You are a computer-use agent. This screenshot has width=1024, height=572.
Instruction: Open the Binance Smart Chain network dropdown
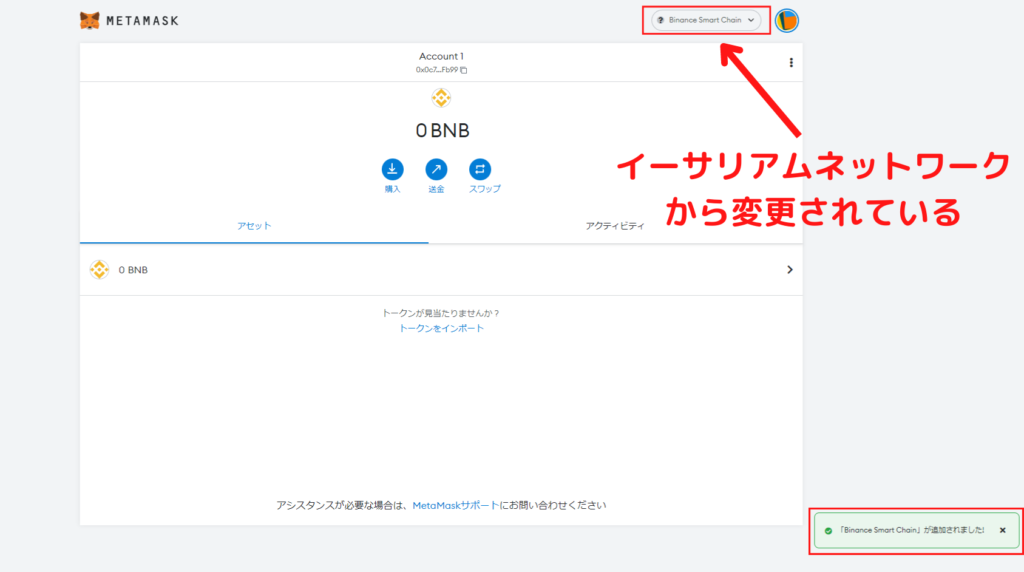pos(706,20)
